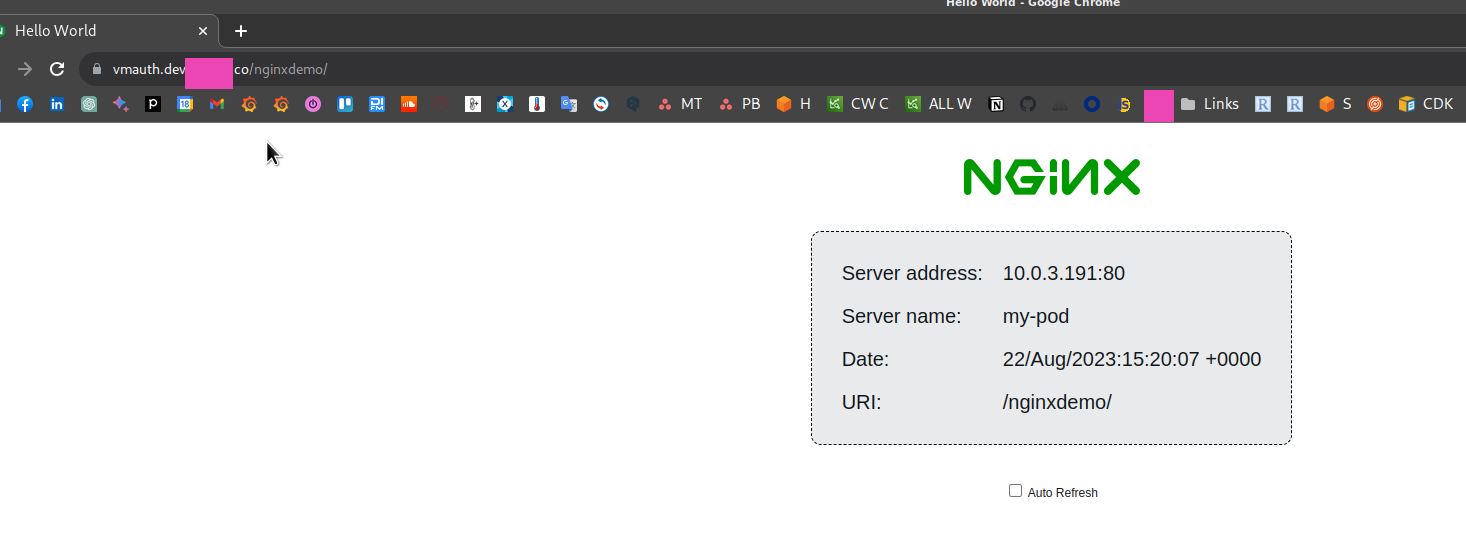Open the thermometer bookmark
The width and height of the screenshot is (1466, 534).
pyautogui.click(x=537, y=104)
